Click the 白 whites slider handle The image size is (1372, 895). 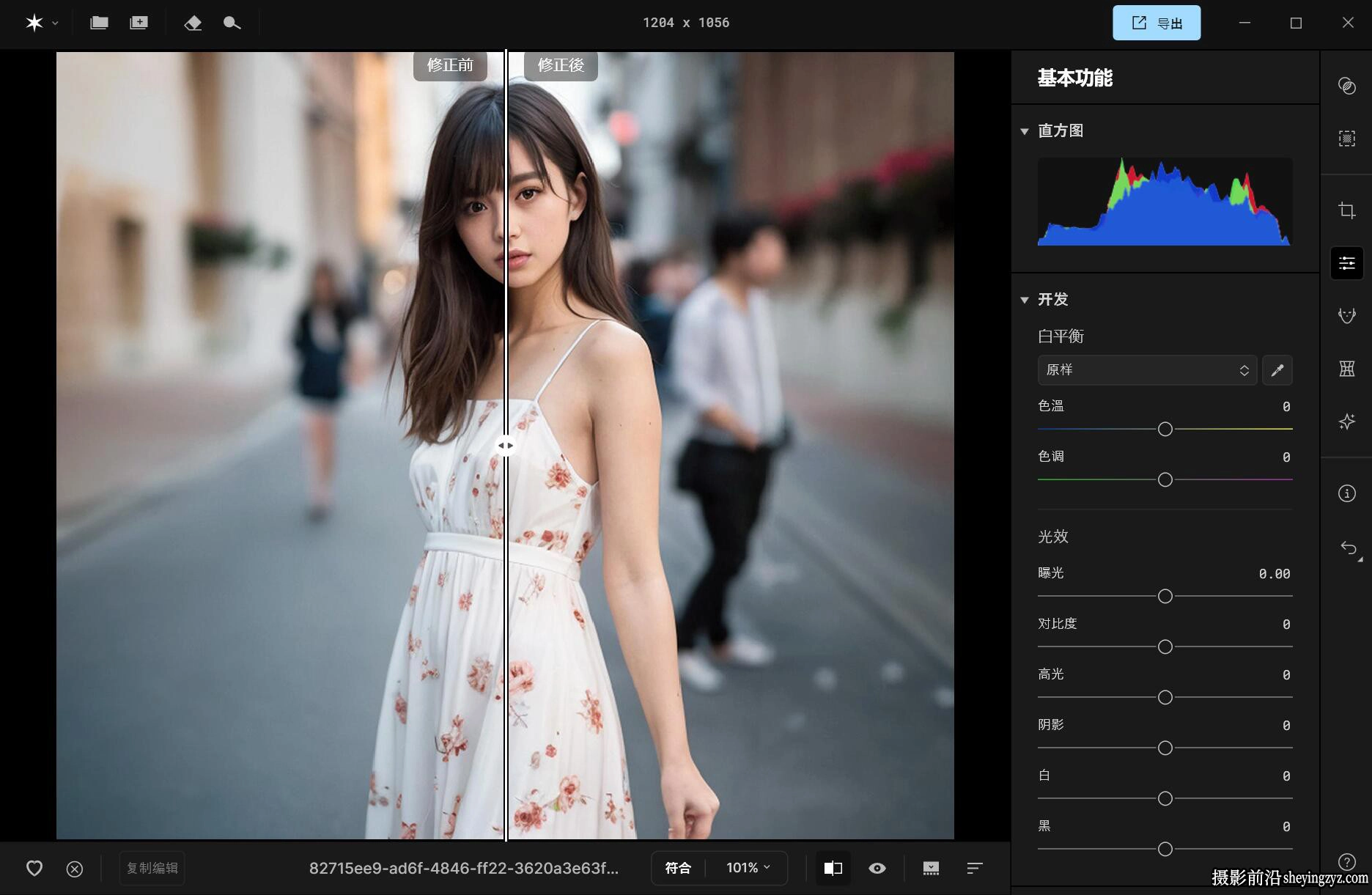pos(1165,798)
